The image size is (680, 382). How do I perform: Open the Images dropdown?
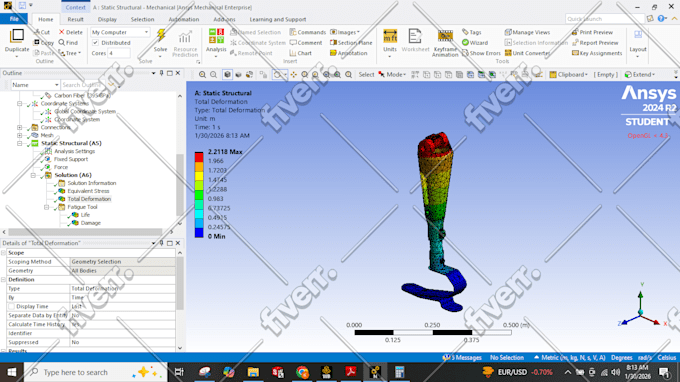coord(345,32)
